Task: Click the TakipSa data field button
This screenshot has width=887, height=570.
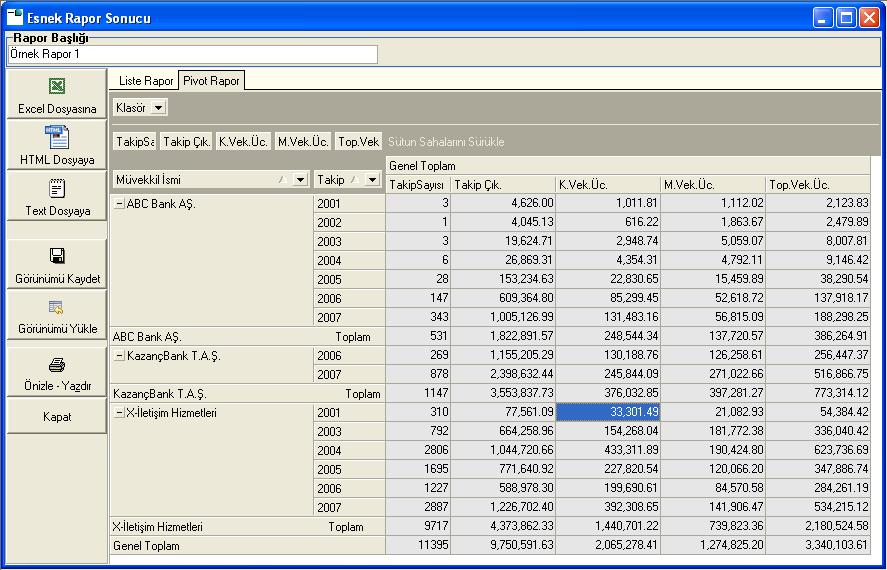Action: click(135, 141)
